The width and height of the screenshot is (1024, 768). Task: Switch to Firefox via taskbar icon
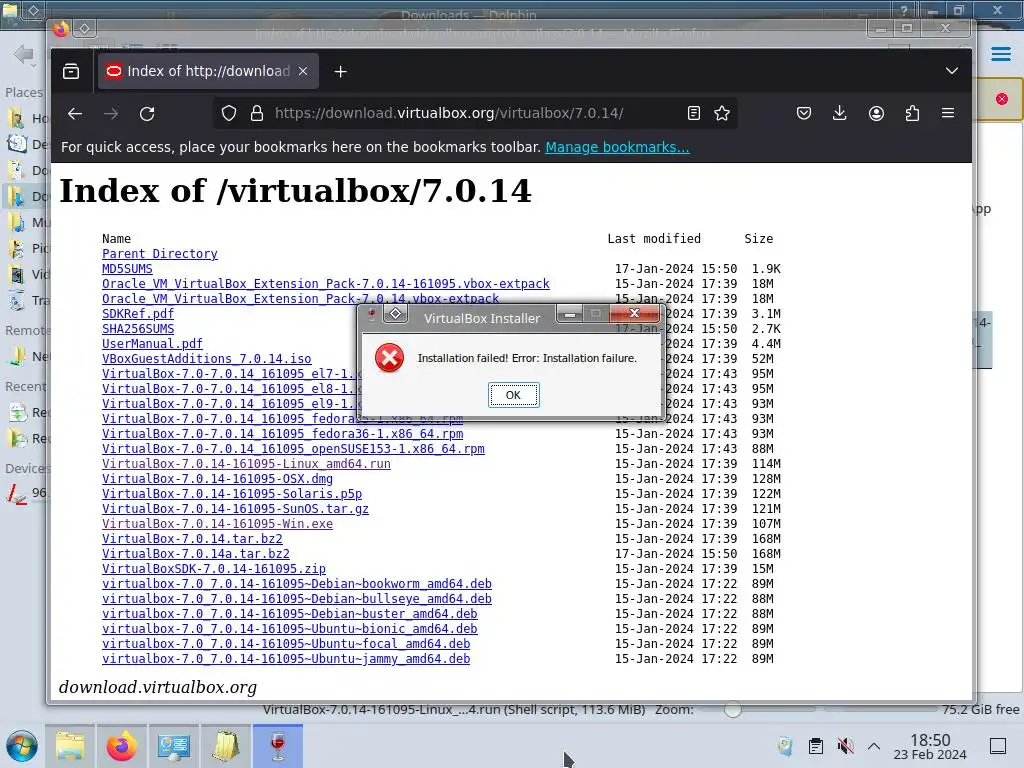point(121,746)
